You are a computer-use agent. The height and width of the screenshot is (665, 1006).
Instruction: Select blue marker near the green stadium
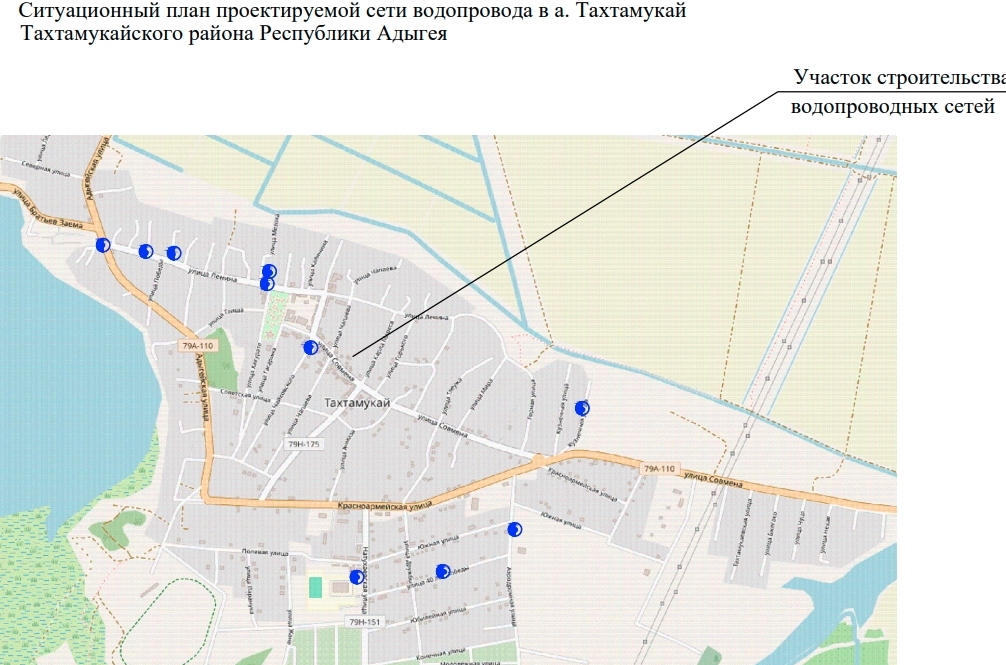(356, 576)
